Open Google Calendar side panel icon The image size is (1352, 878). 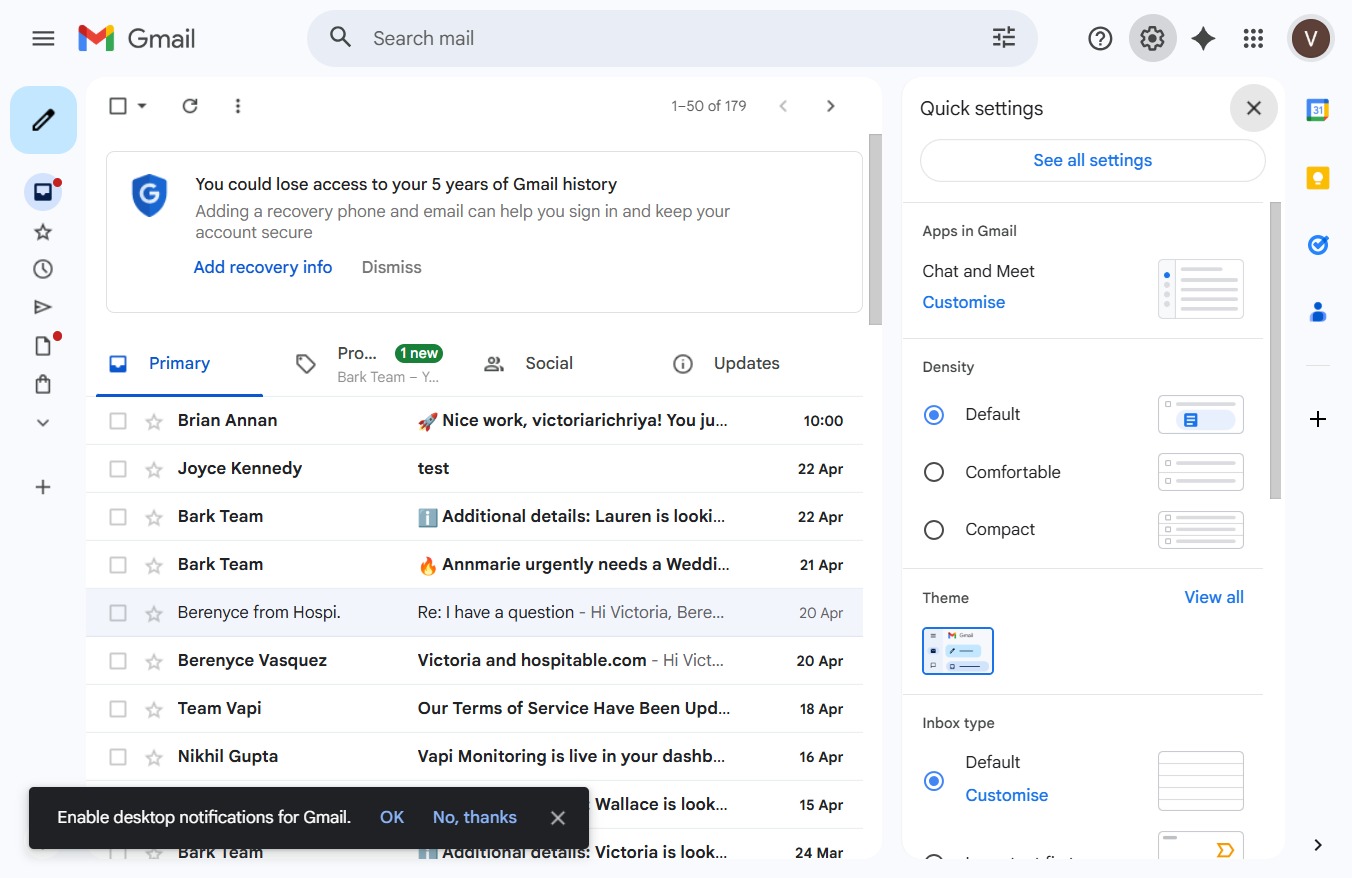pos(1318,110)
